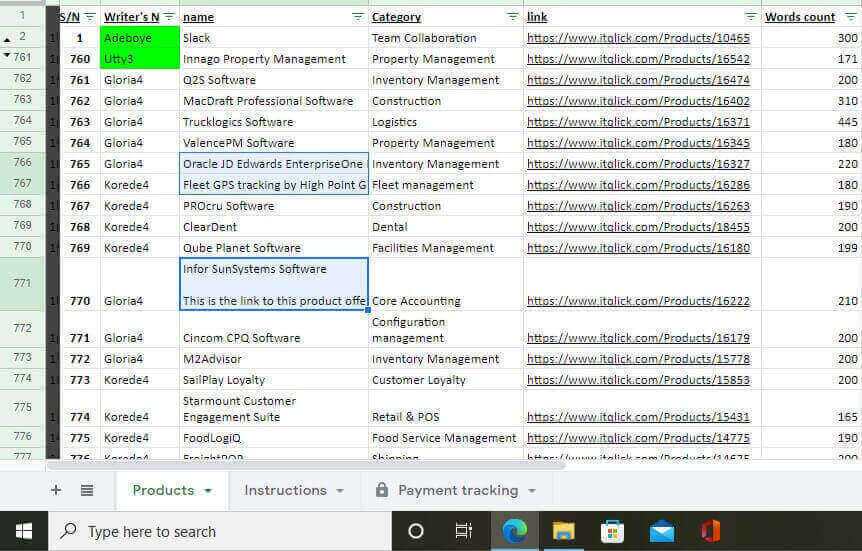Open Microsoft Store from taskbar
The image size is (862, 551).
pyautogui.click(x=612, y=531)
